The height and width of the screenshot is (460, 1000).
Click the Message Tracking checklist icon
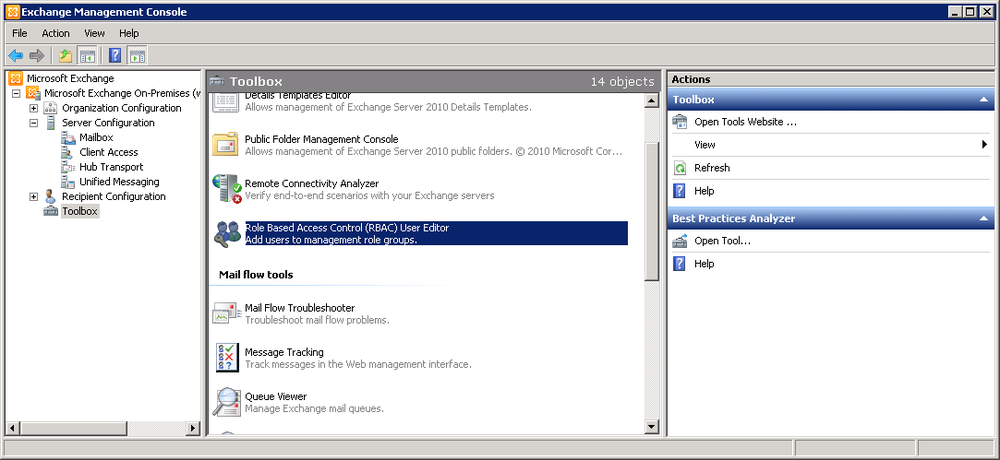227,358
